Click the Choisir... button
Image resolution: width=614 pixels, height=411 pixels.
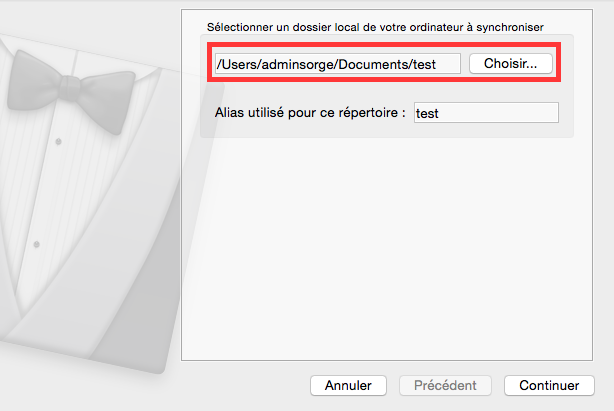click(x=511, y=63)
